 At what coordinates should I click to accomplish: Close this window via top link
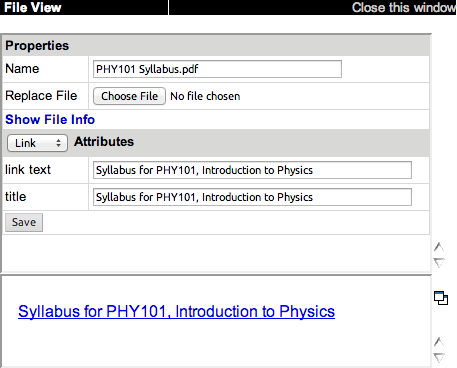[x=404, y=7]
